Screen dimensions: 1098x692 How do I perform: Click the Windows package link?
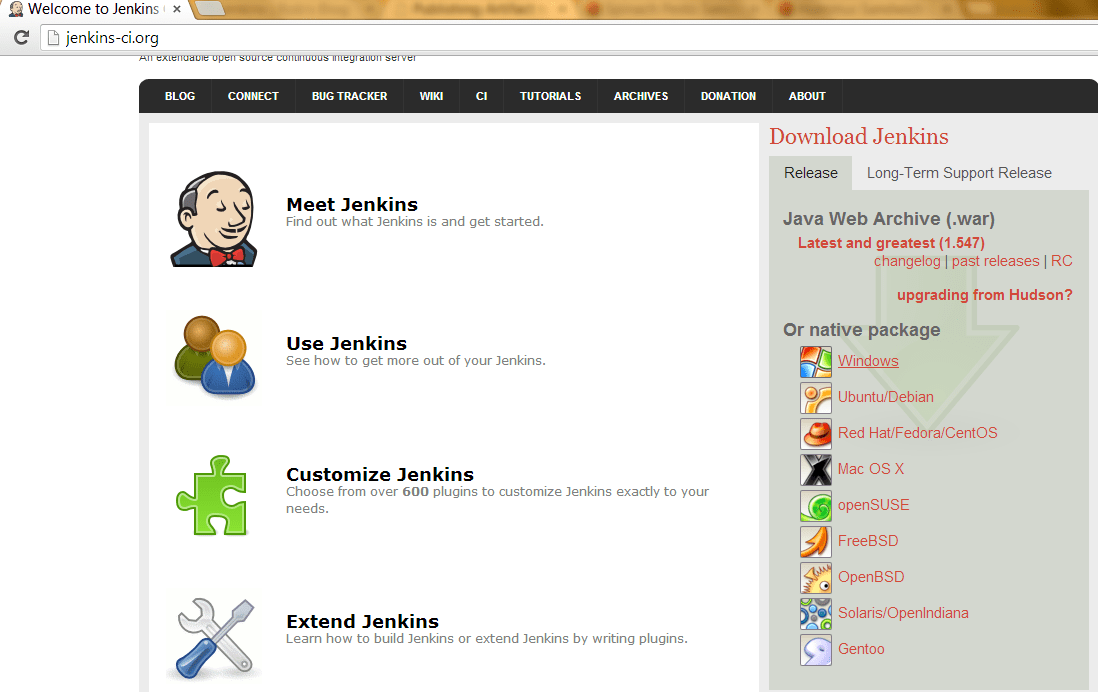tap(868, 361)
